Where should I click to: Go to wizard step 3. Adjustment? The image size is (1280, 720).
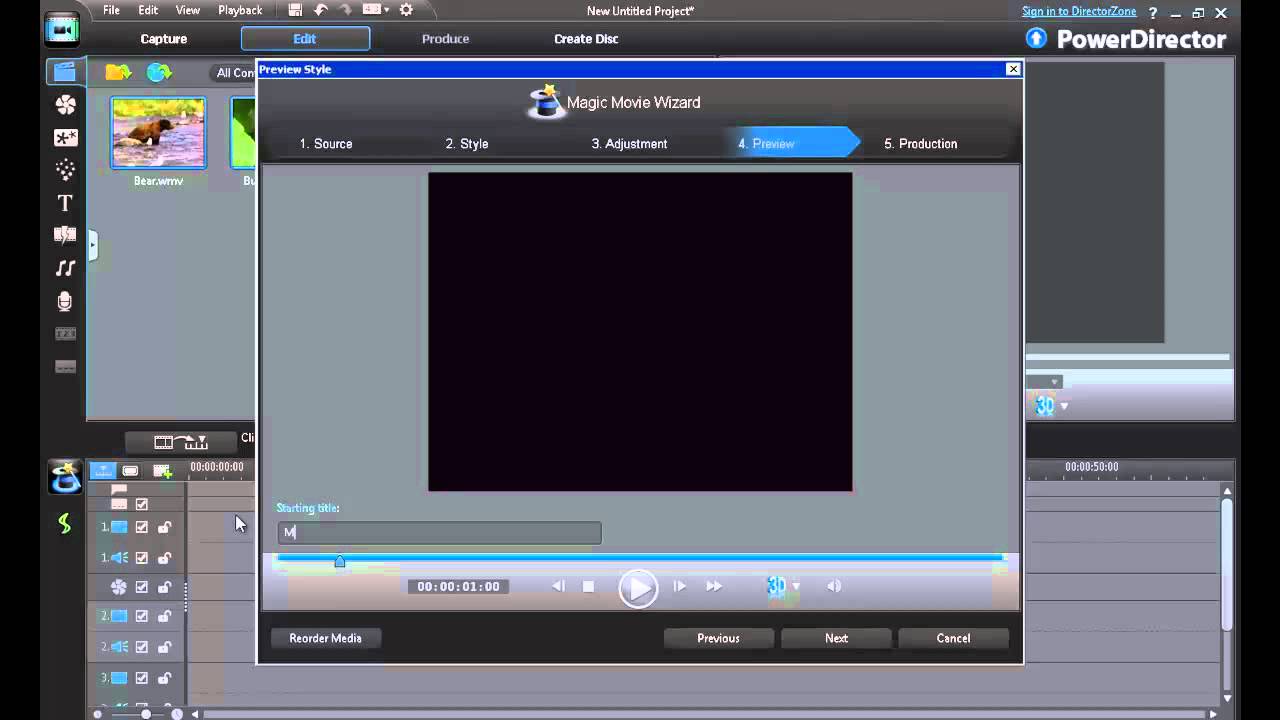tap(629, 144)
